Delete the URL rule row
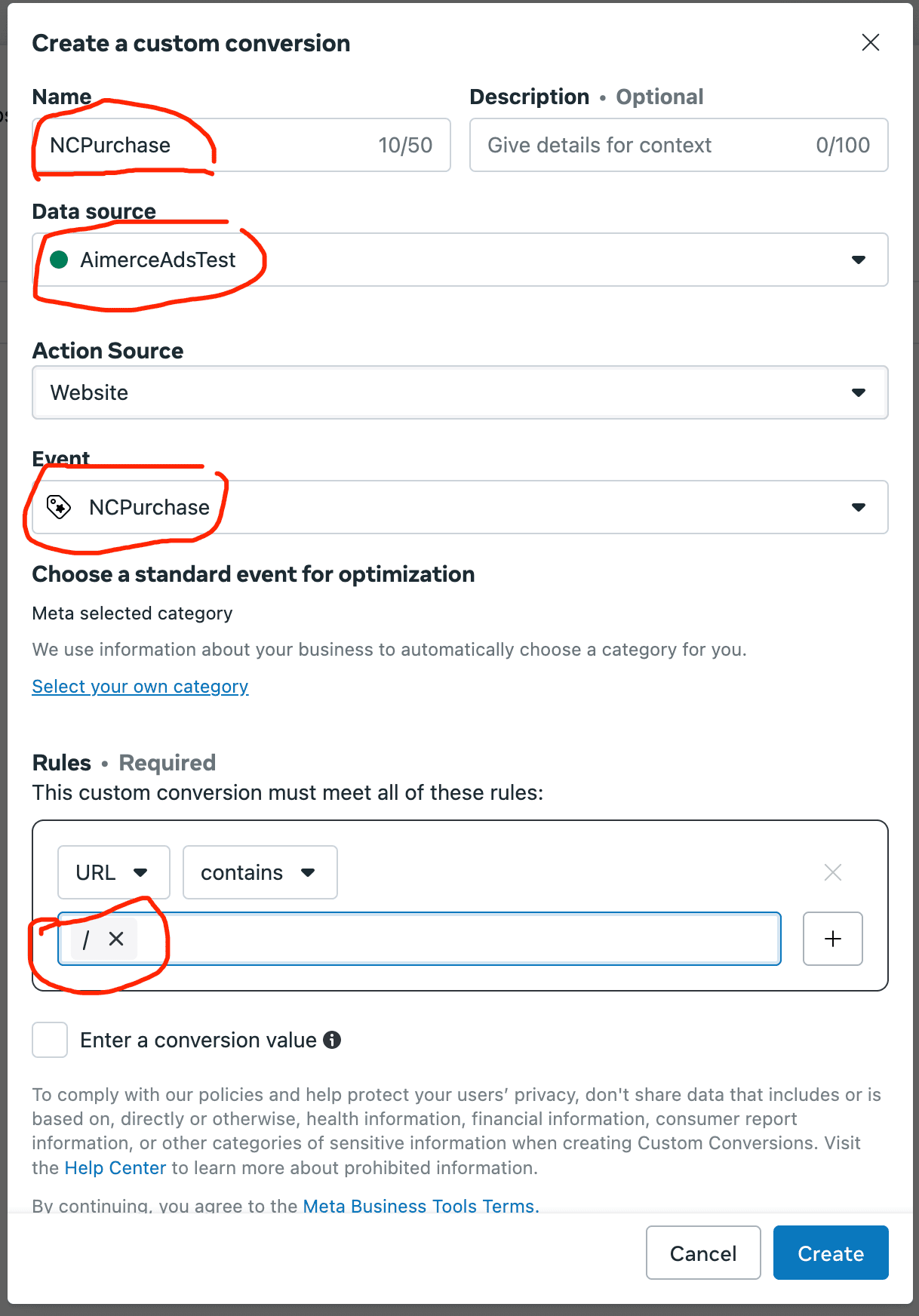 (x=833, y=872)
